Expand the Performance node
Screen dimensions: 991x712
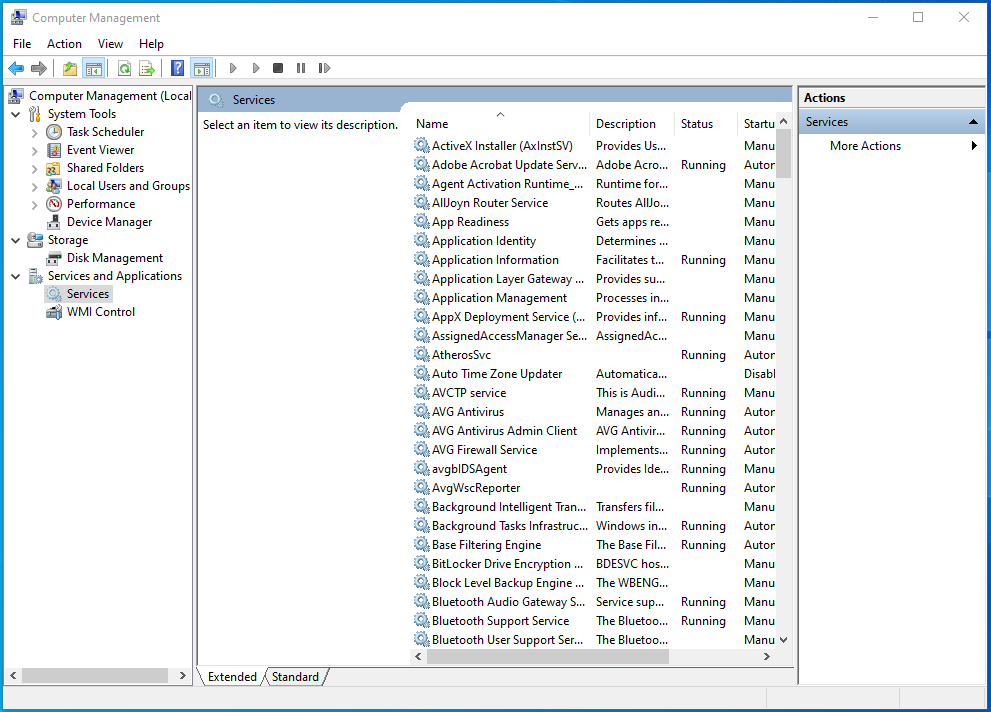(x=35, y=205)
